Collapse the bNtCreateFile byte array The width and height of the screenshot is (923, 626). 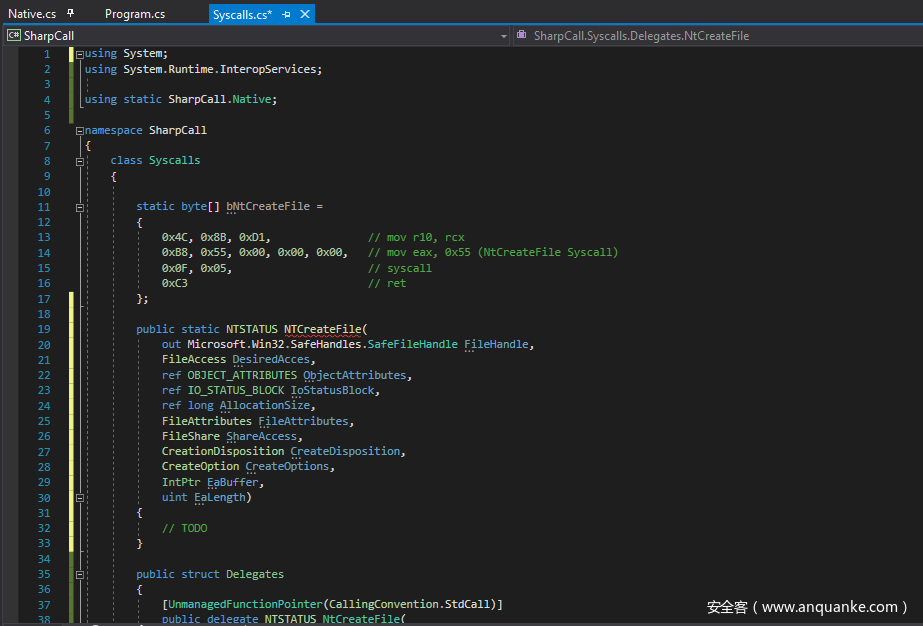[79, 207]
